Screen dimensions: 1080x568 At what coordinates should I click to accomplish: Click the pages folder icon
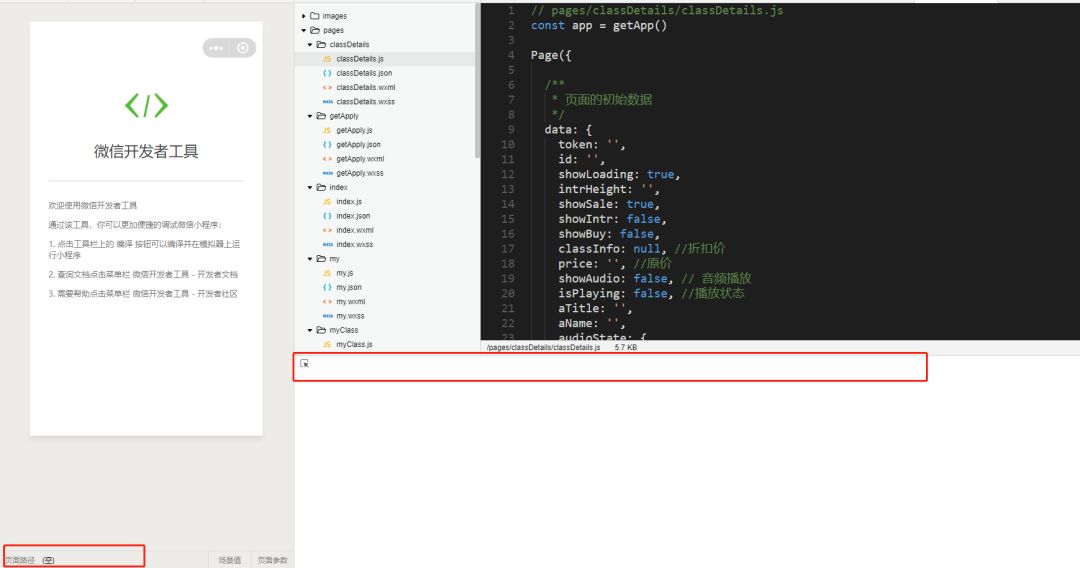coord(315,30)
